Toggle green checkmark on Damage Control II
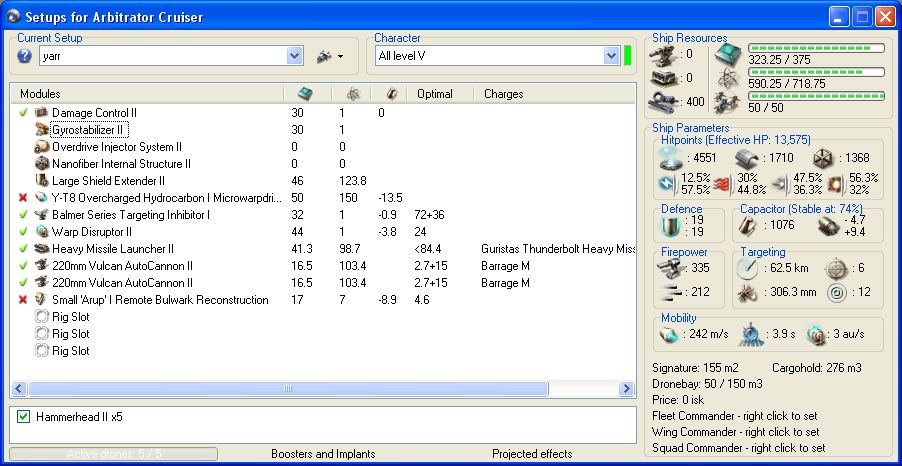The width and height of the screenshot is (902, 466). coord(23,113)
